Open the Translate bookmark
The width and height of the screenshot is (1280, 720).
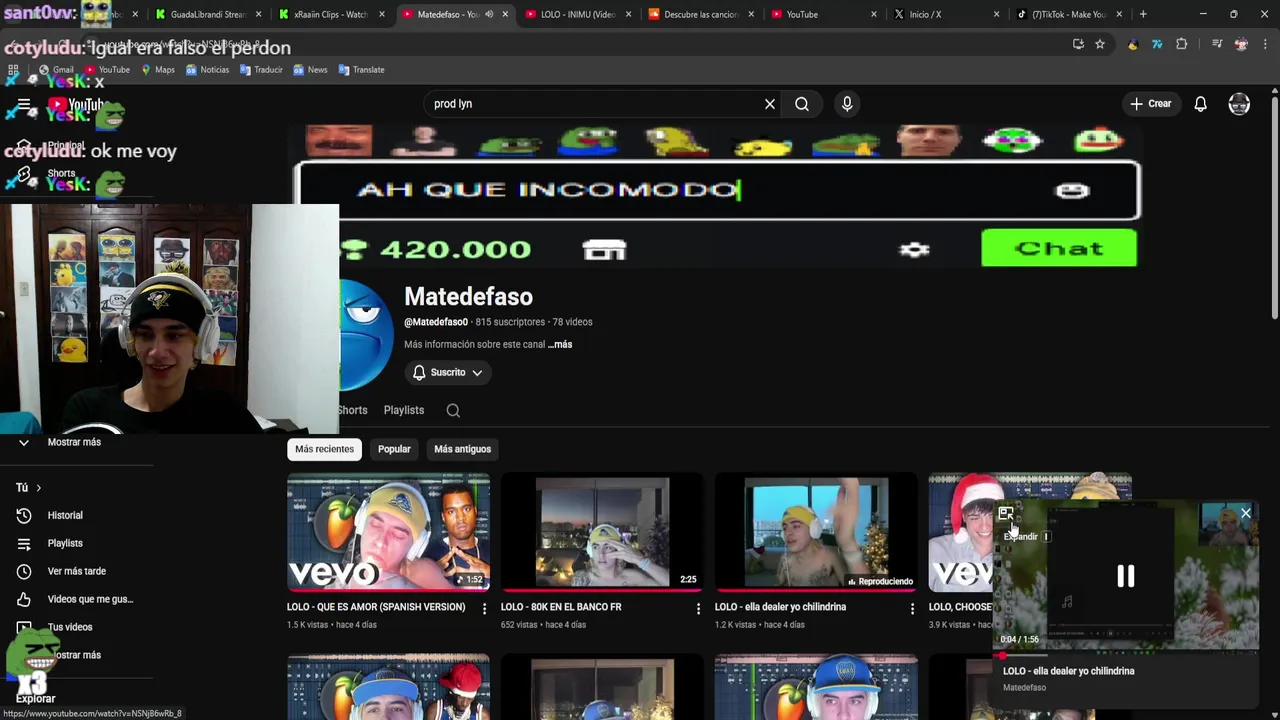click(361, 70)
